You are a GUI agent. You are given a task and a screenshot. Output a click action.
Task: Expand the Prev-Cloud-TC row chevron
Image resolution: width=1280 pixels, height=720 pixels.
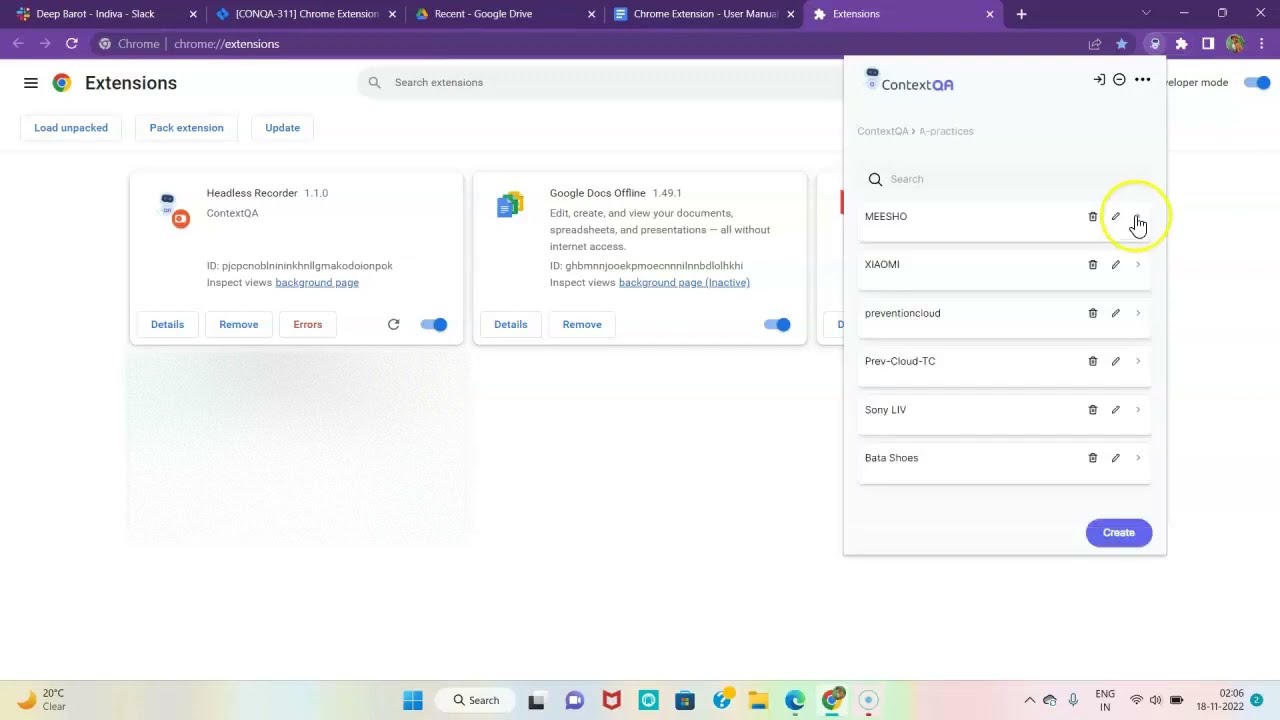(1138, 361)
